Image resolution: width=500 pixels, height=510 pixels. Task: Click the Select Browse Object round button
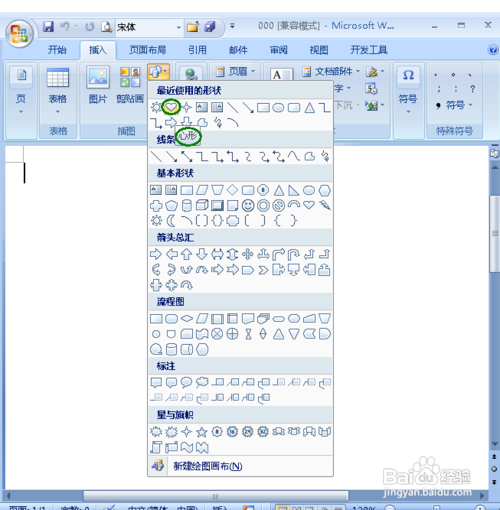494,469
